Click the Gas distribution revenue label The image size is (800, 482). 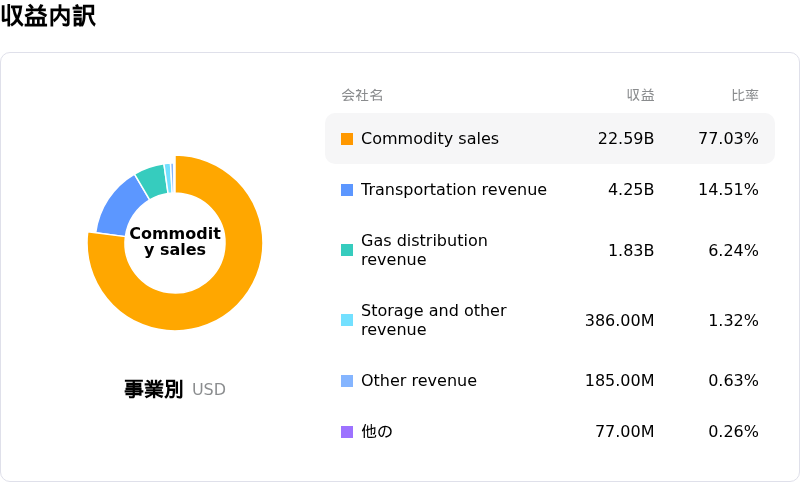(424, 250)
